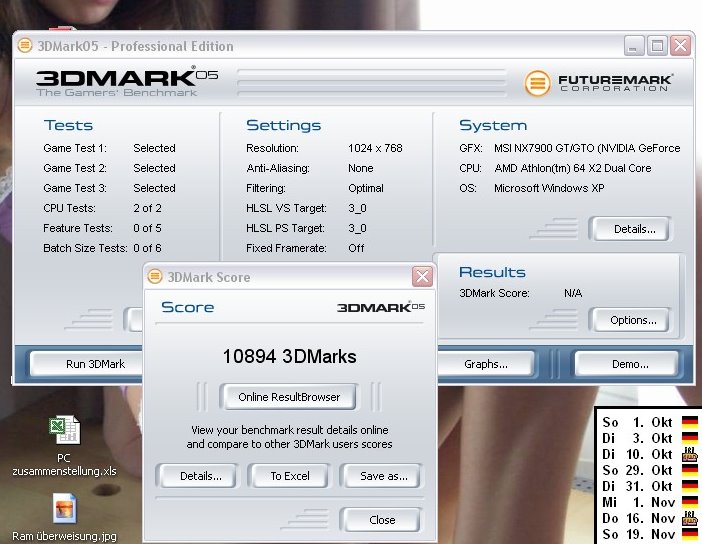
Task: Click GFX value MSI NX7900 GT/GTO
Action: pos(587,148)
